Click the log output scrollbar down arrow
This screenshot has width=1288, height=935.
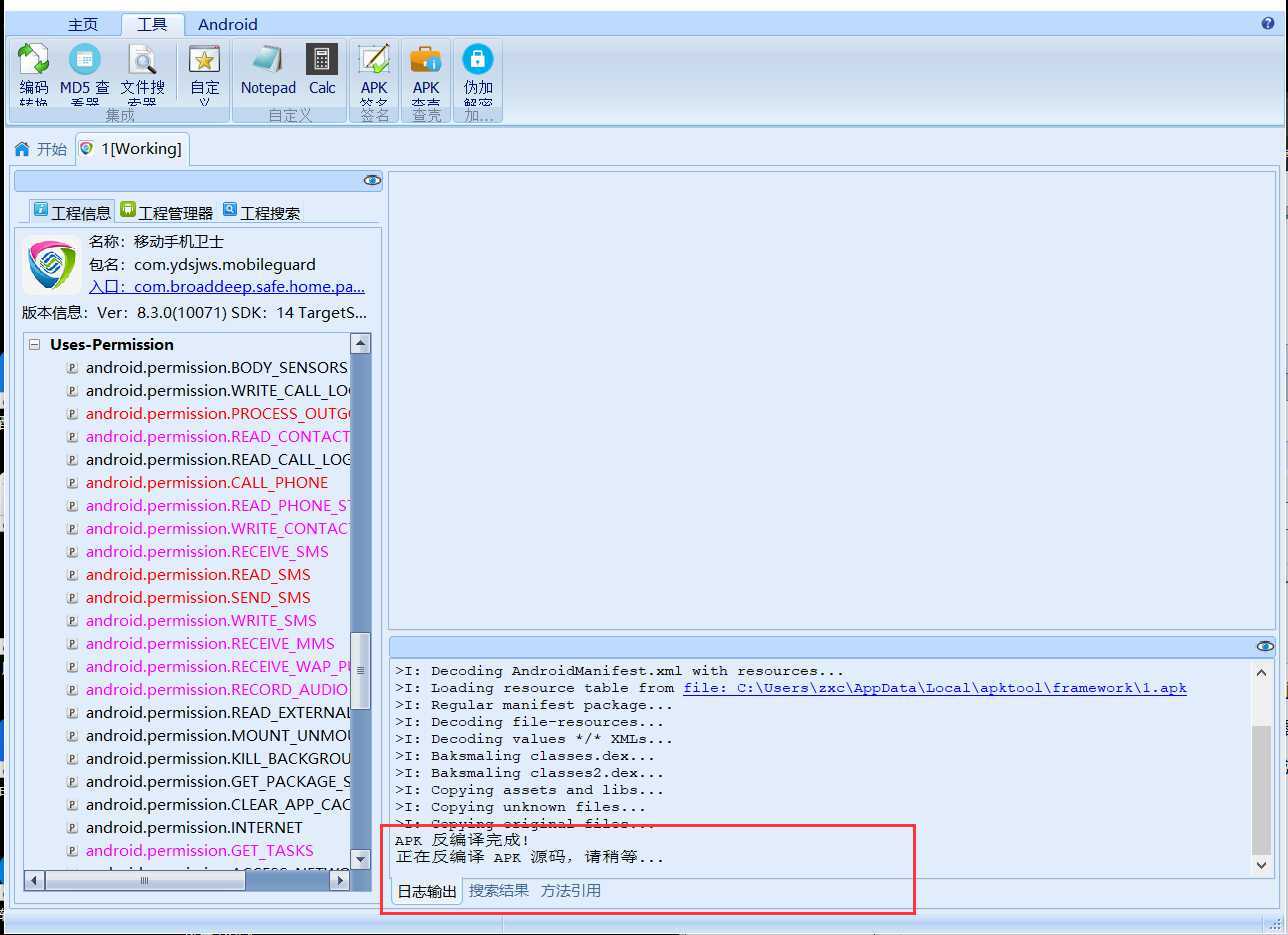[x=1261, y=865]
